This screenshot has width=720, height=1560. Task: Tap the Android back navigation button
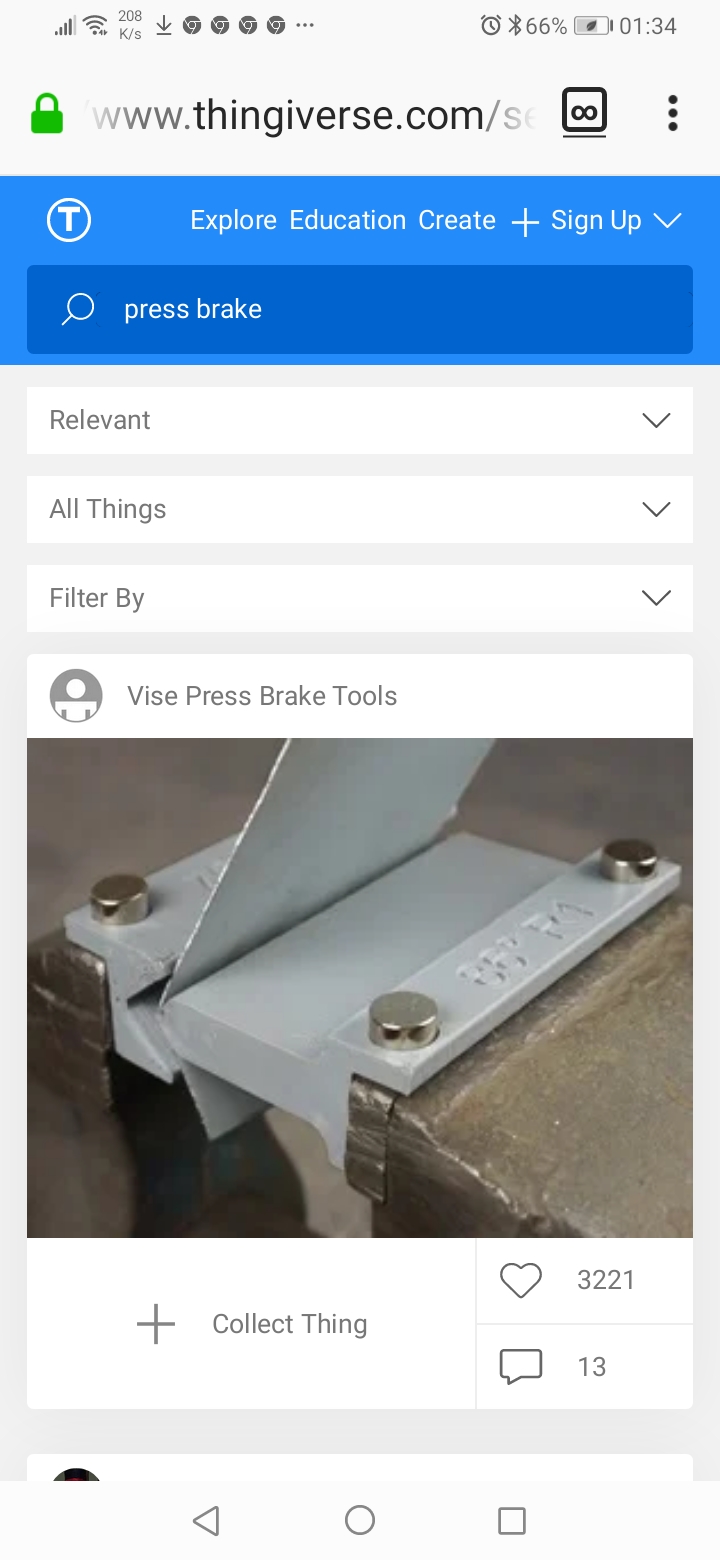click(206, 1521)
